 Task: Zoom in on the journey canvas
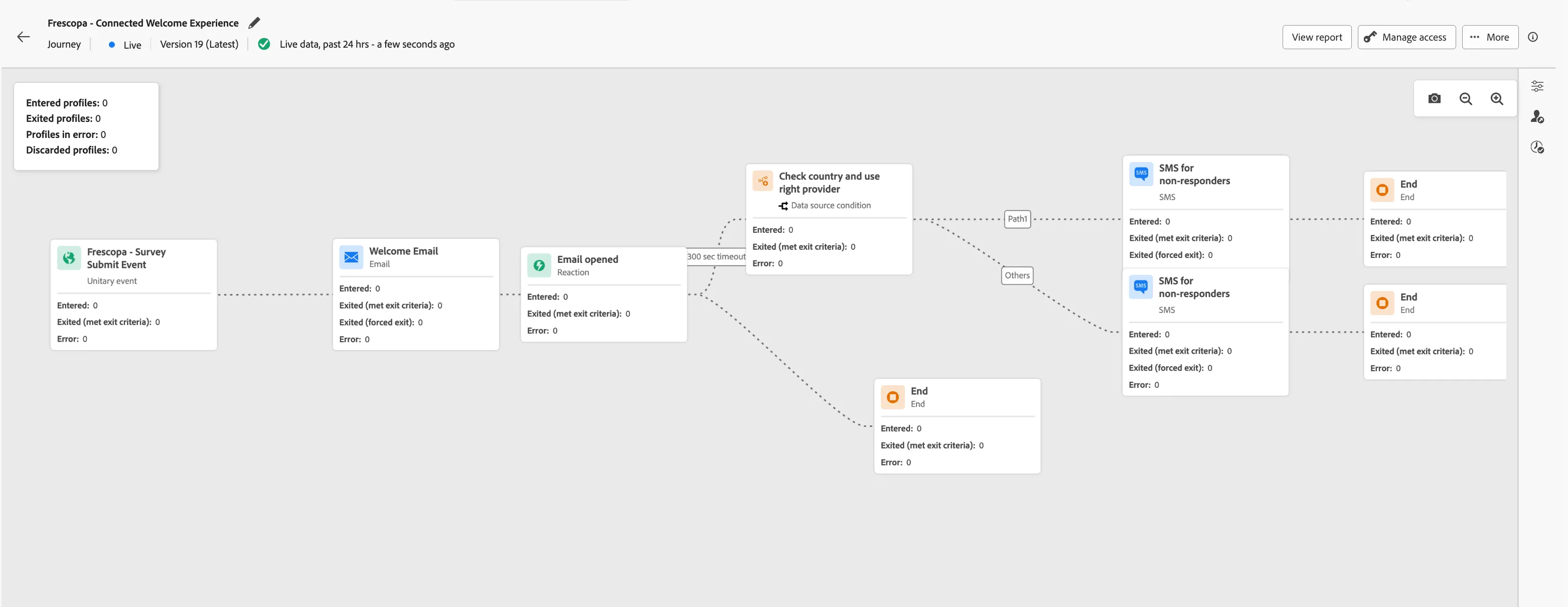coord(1497,99)
